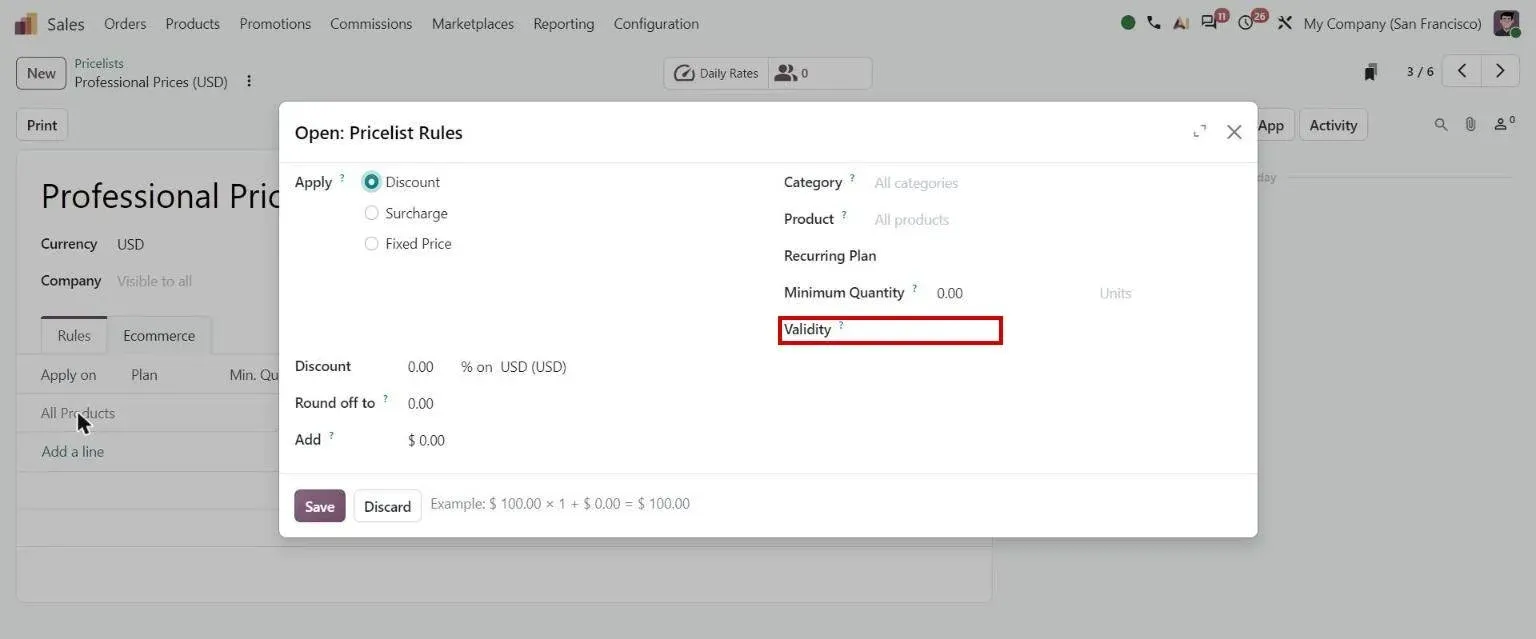Viewport: 1536px width, 639px height.
Task: Click the bookmark icon beside the 3 / 6 counter
Action: 1371,72
